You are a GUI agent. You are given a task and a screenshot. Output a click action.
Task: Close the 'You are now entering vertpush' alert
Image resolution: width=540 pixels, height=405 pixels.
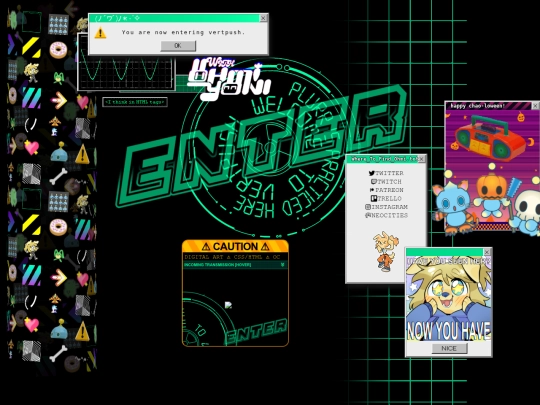263,18
